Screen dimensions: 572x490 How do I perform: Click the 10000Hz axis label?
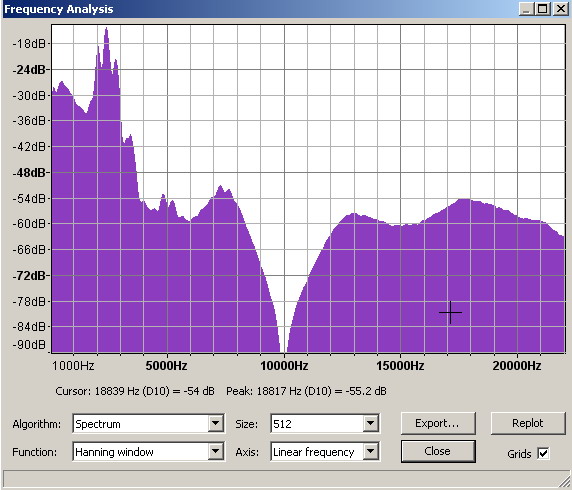284,366
